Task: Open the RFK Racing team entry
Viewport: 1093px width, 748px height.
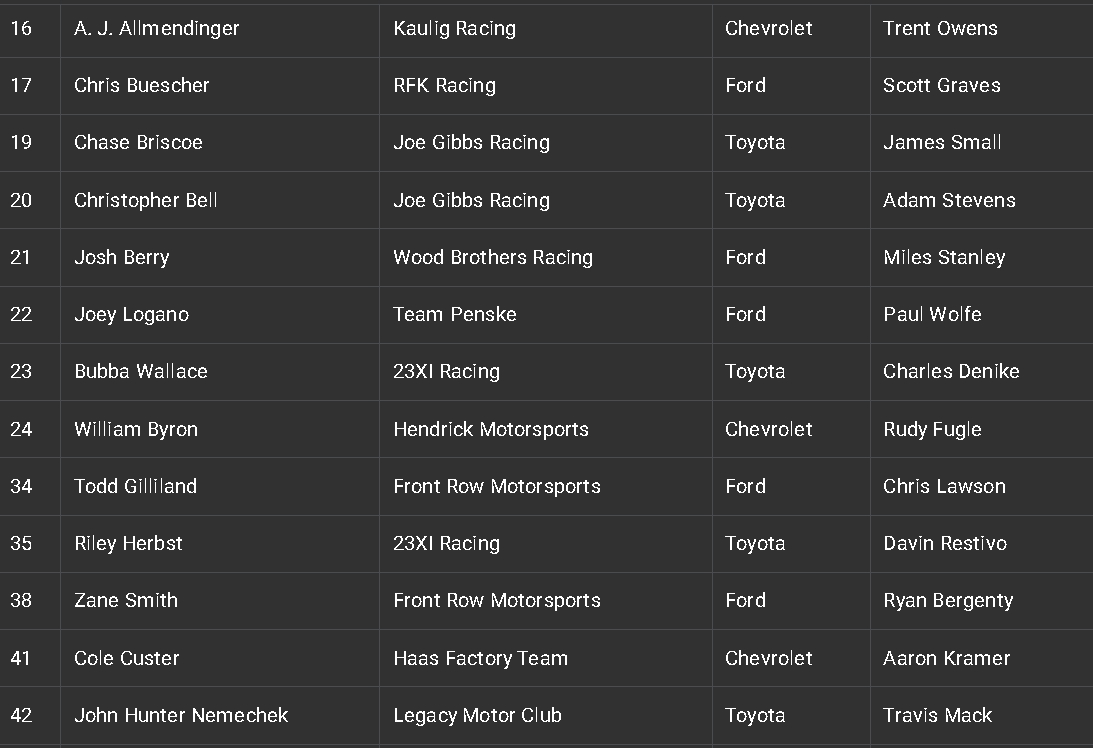Action: tap(445, 86)
